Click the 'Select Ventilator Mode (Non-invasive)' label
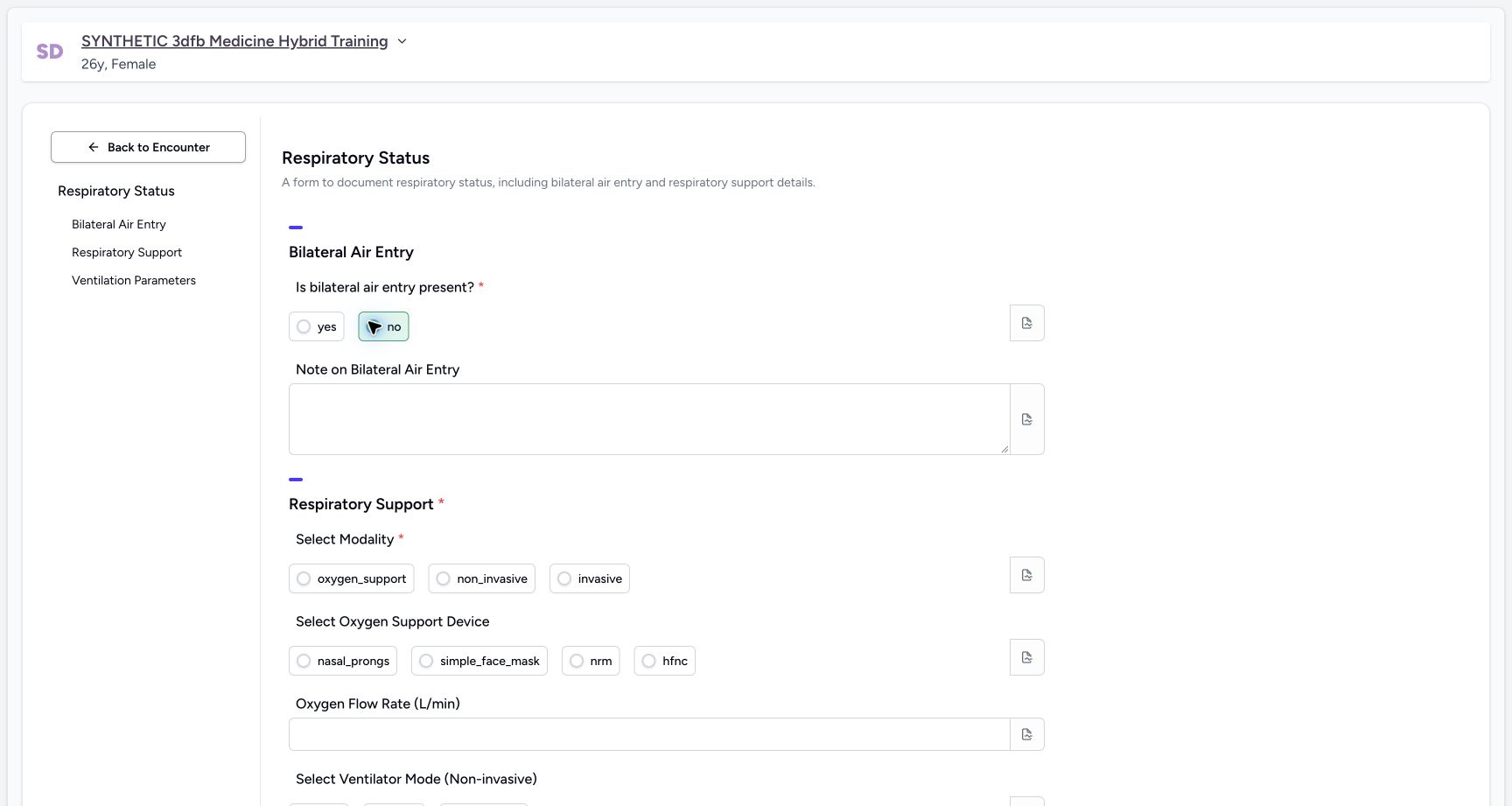The image size is (1512, 806). click(416, 779)
